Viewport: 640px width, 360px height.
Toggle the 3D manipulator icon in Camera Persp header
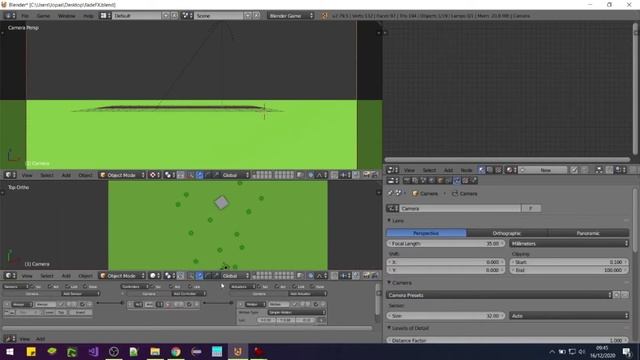coord(190,175)
